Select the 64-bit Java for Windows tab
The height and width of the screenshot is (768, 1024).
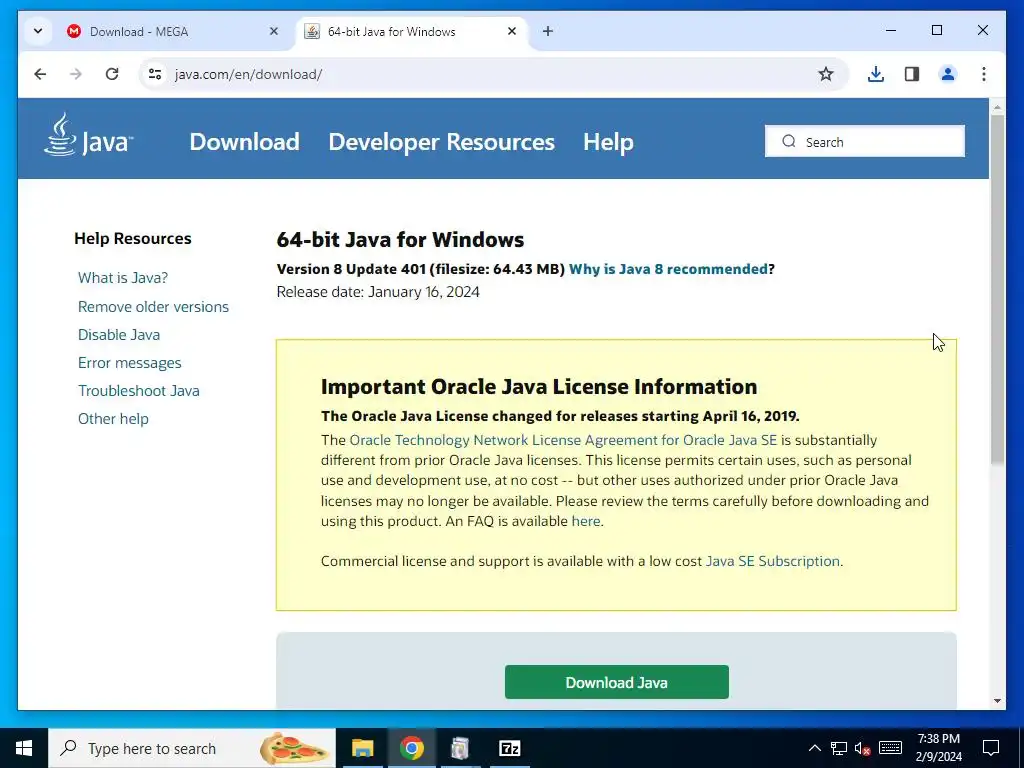click(411, 31)
